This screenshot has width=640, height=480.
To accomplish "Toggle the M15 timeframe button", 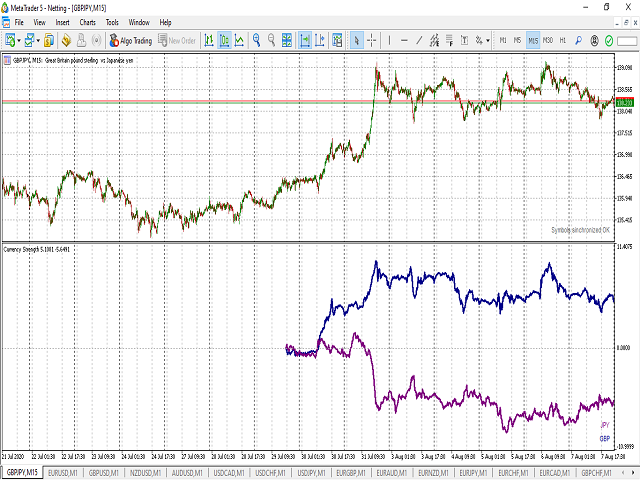I will [533, 41].
